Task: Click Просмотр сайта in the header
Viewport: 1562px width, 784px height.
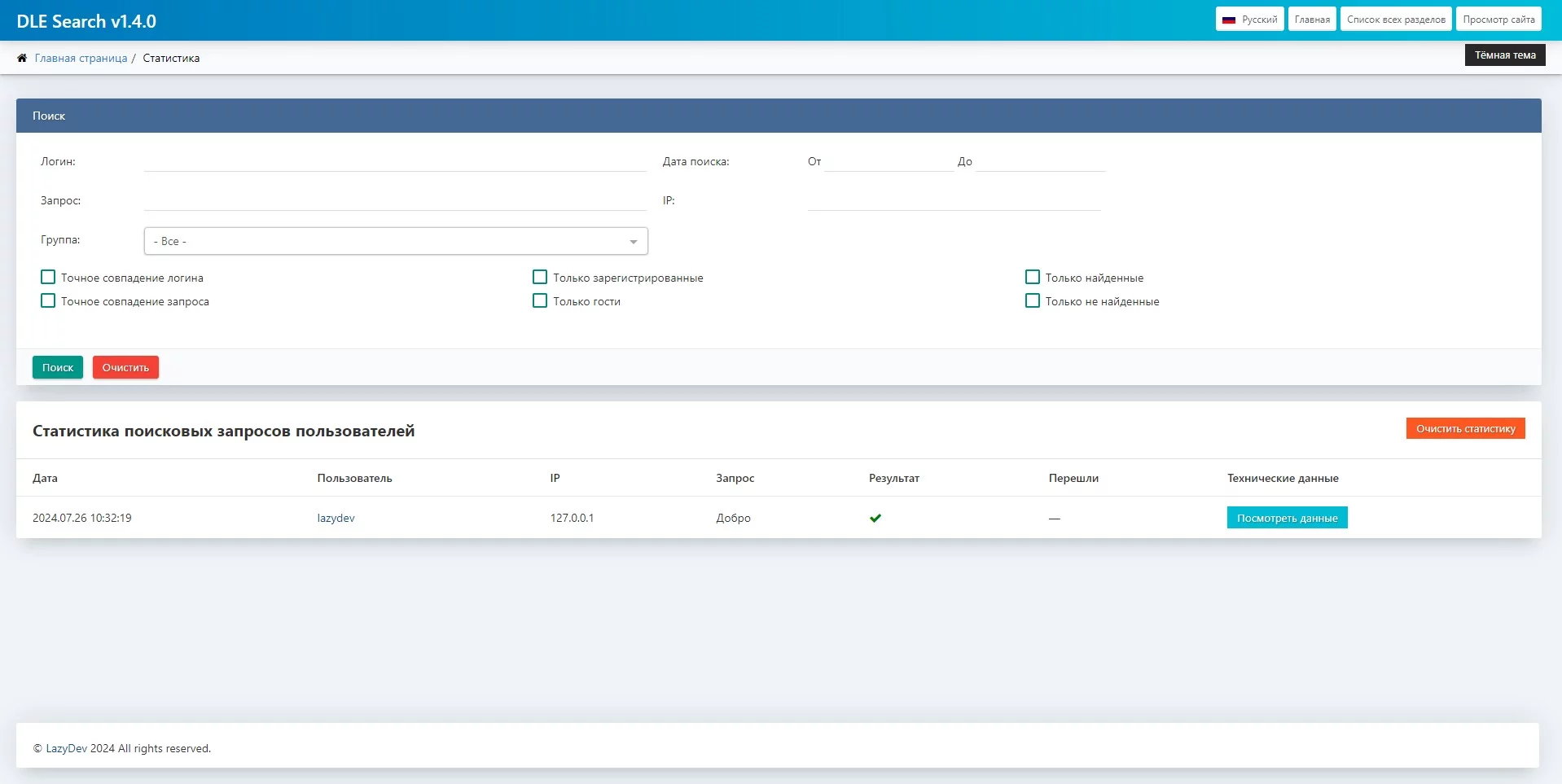Action: 1498,20
